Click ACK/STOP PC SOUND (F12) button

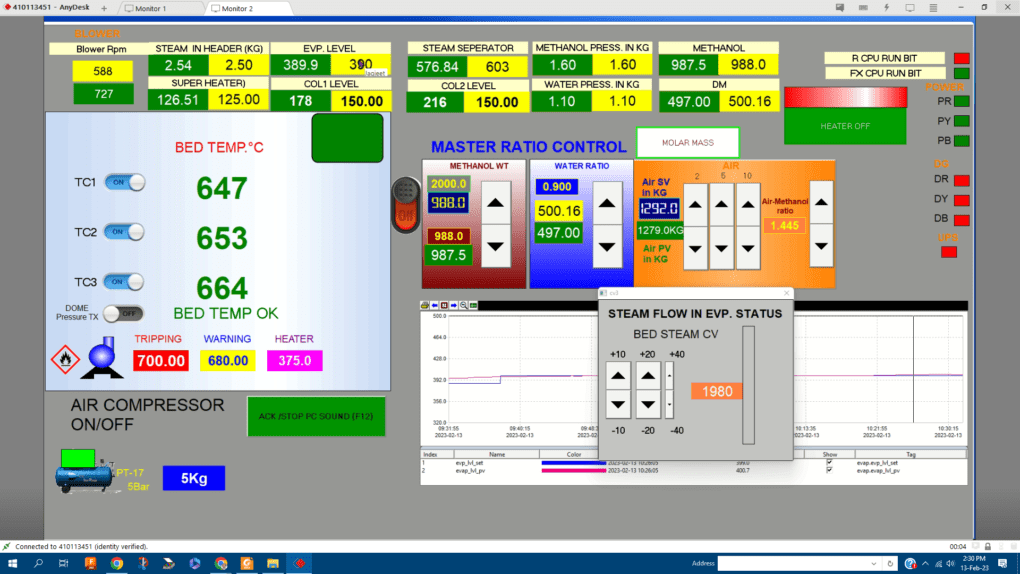pos(316,417)
